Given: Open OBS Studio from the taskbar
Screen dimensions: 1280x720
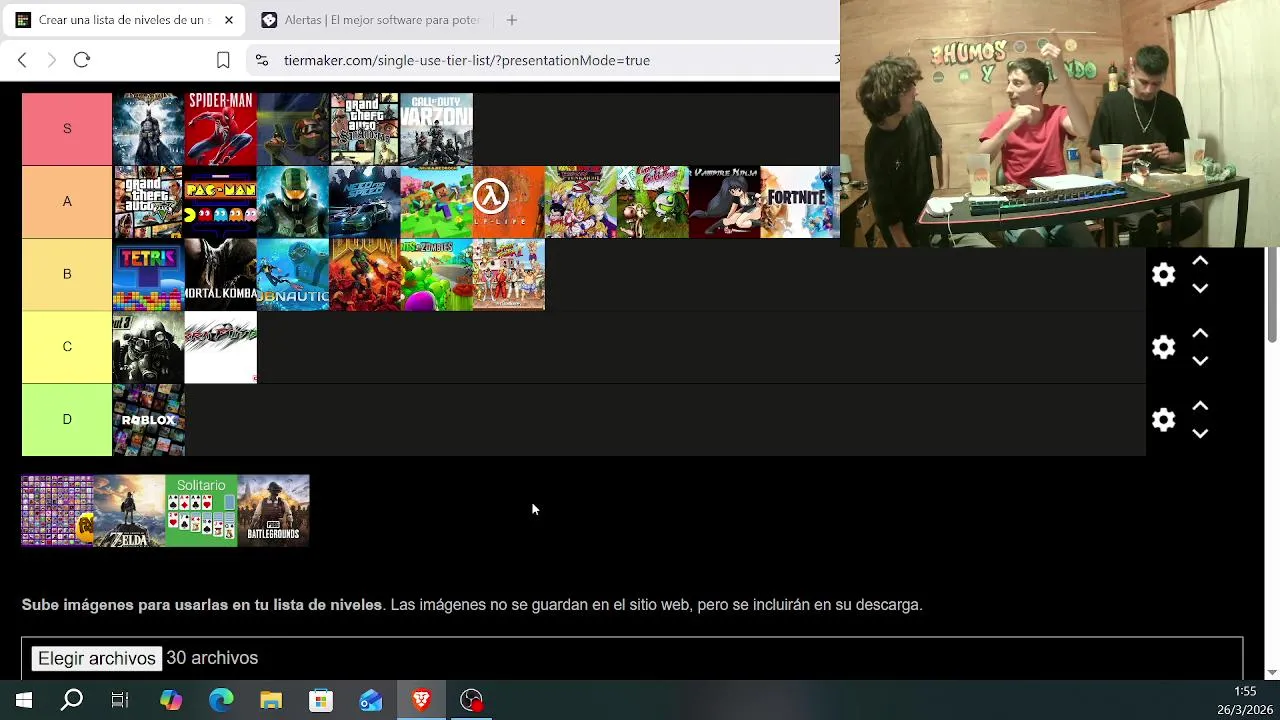Looking at the screenshot, I should 471,700.
